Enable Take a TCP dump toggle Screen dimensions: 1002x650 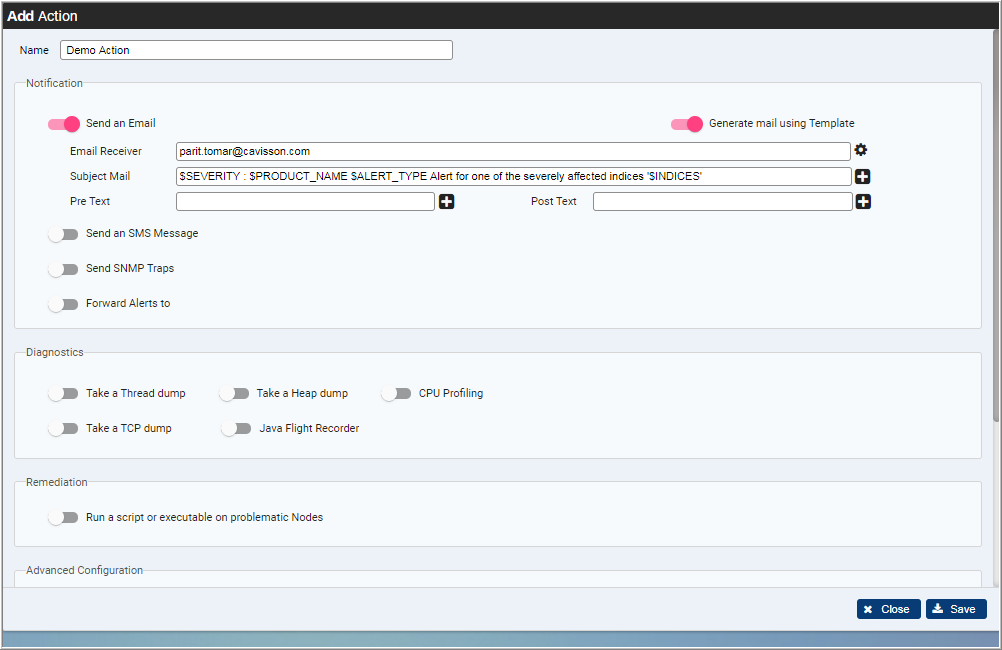pos(63,428)
